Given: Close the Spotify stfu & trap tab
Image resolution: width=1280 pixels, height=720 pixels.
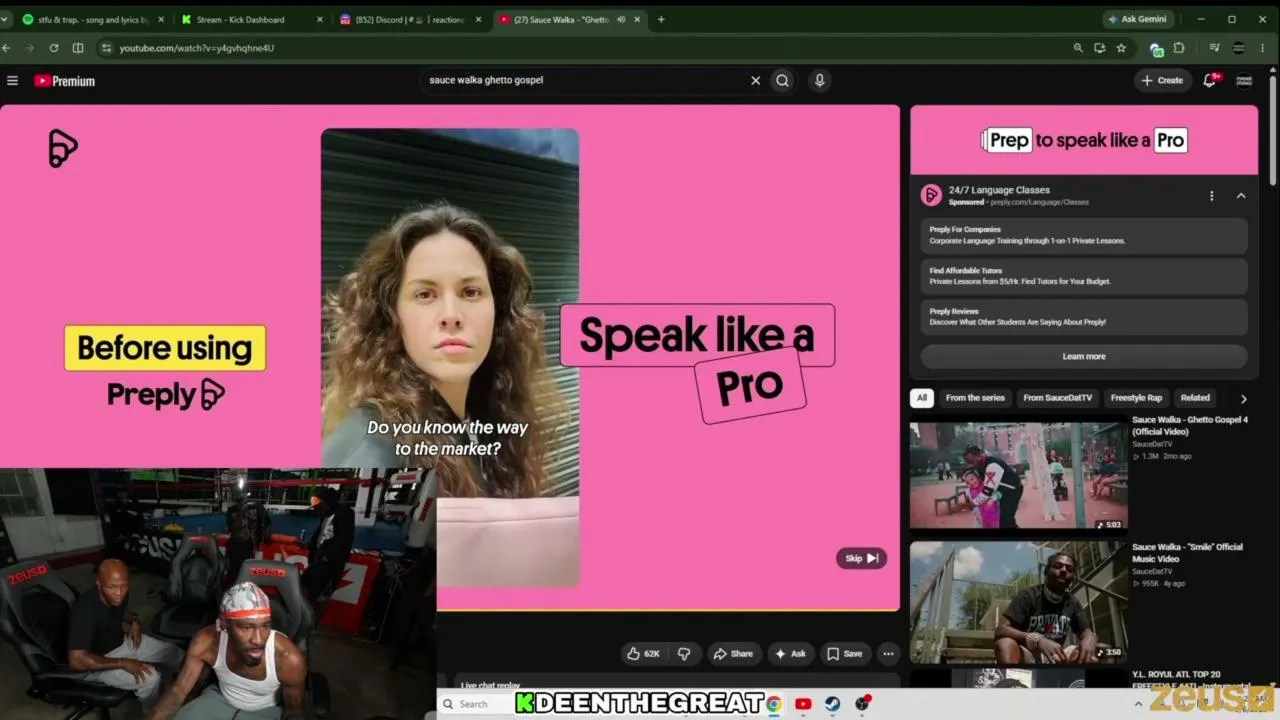Looking at the screenshot, I should click(x=160, y=19).
